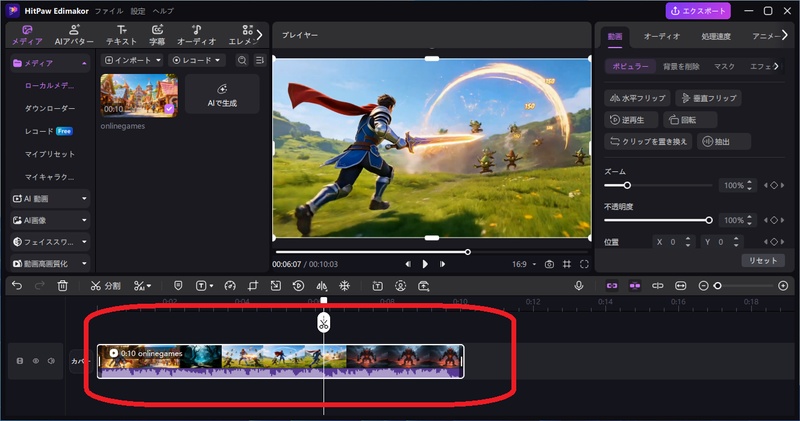Open the ファイル menu

(109, 11)
